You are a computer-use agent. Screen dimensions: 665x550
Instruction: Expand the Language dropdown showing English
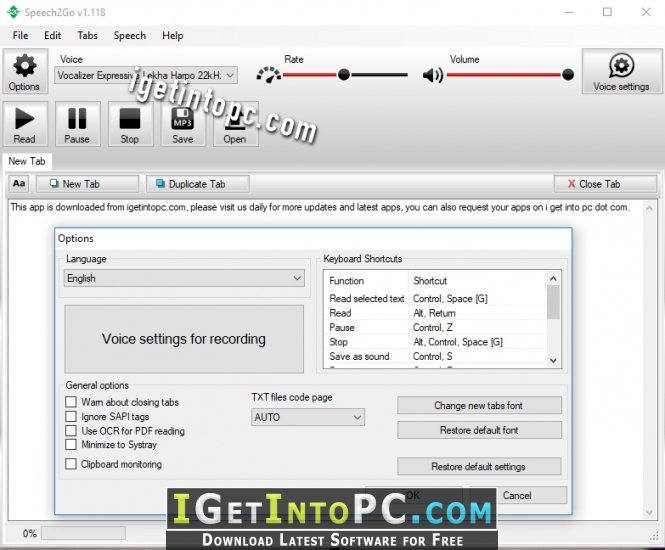coord(184,278)
